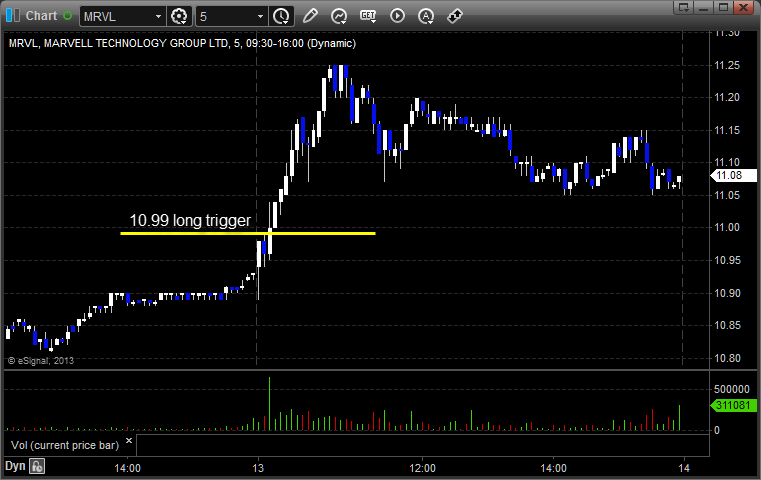The image size is (761, 480).
Task: Open the symbol settings gear menu
Action: pyautogui.click(x=179, y=17)
